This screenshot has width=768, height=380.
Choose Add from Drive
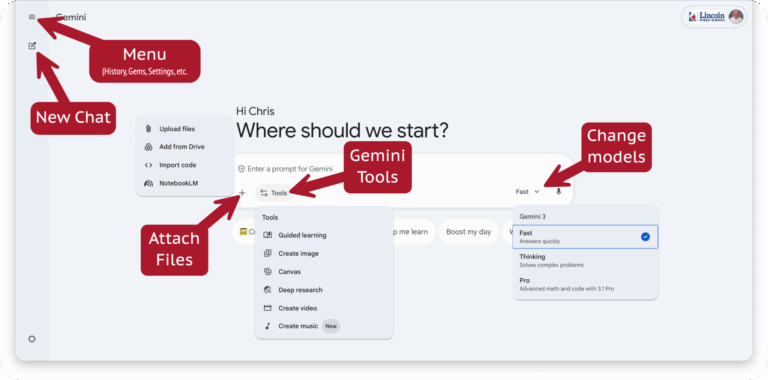point(185,147)
